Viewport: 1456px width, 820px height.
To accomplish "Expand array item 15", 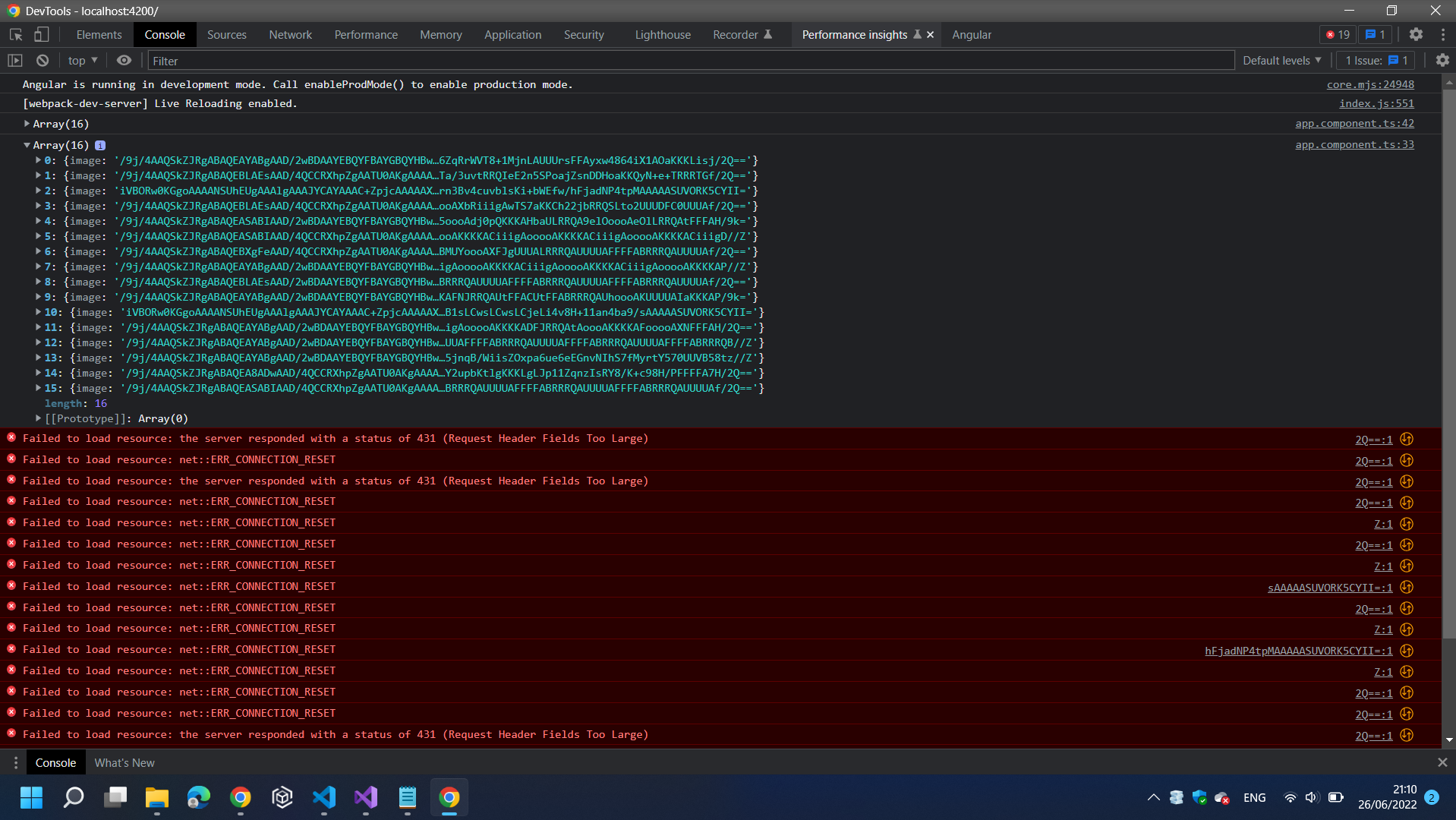I will (x=38, y=388).
